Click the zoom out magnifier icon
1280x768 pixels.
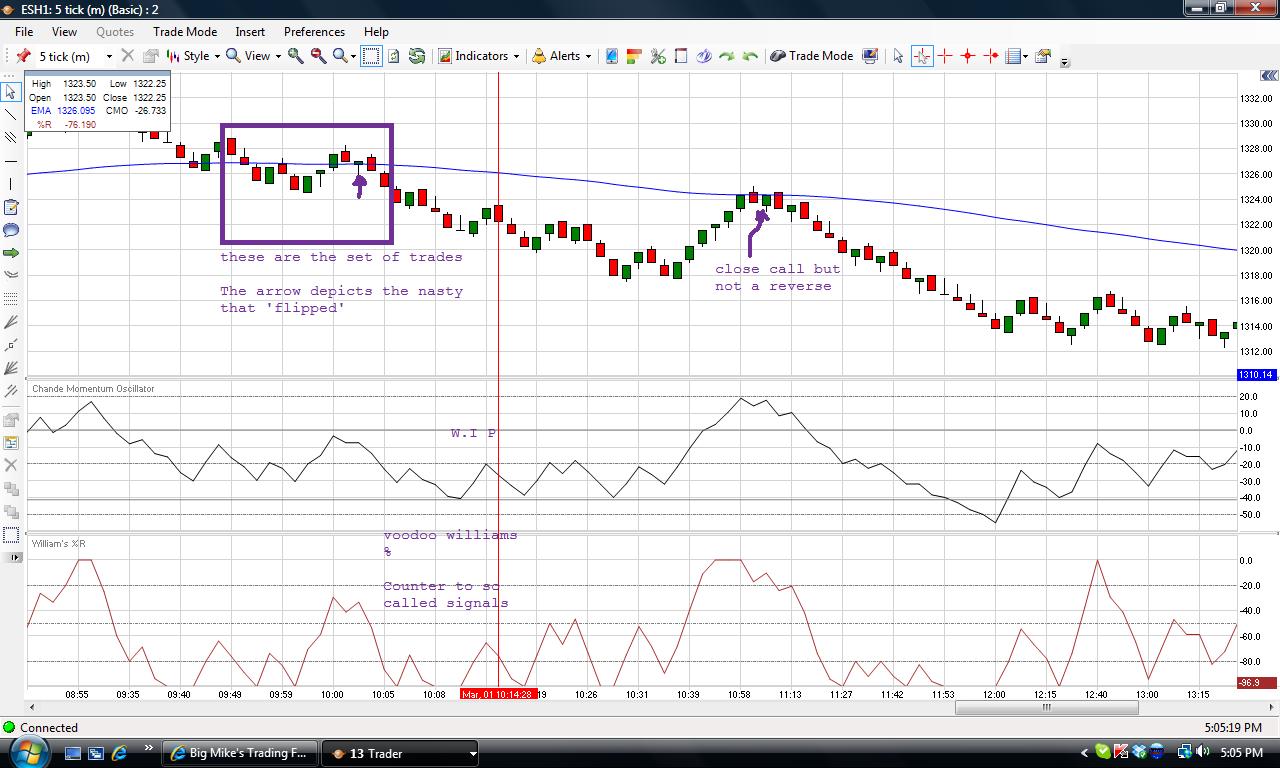pos(319,56)
